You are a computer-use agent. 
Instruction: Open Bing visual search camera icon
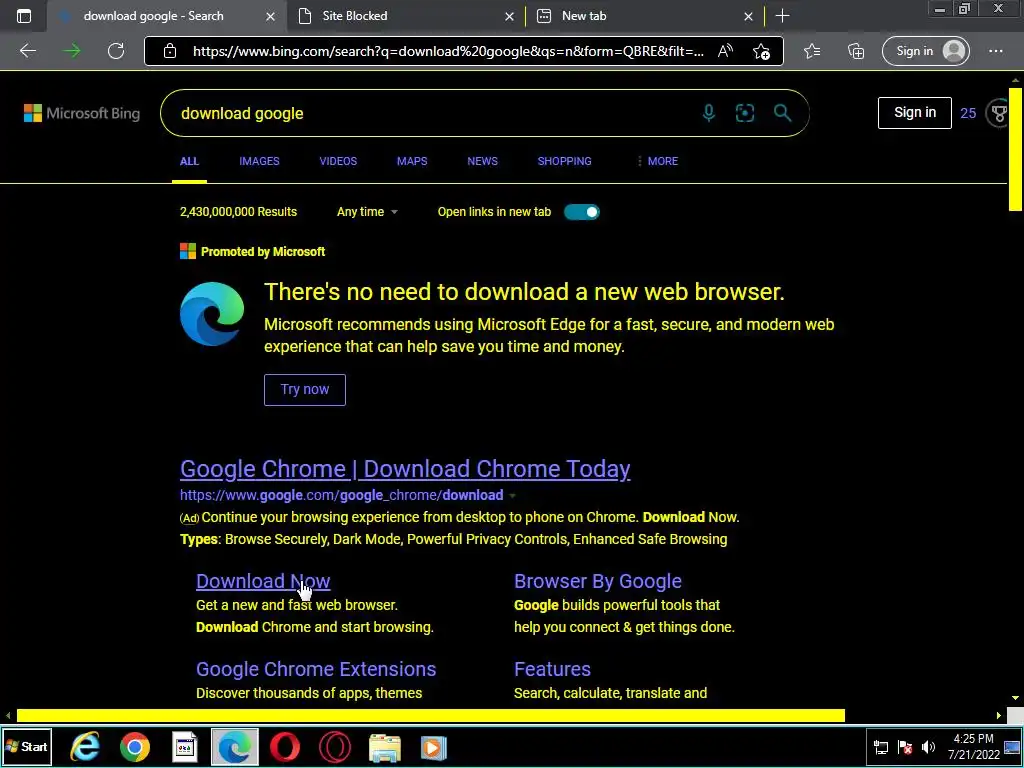click(x=744, y=113)
